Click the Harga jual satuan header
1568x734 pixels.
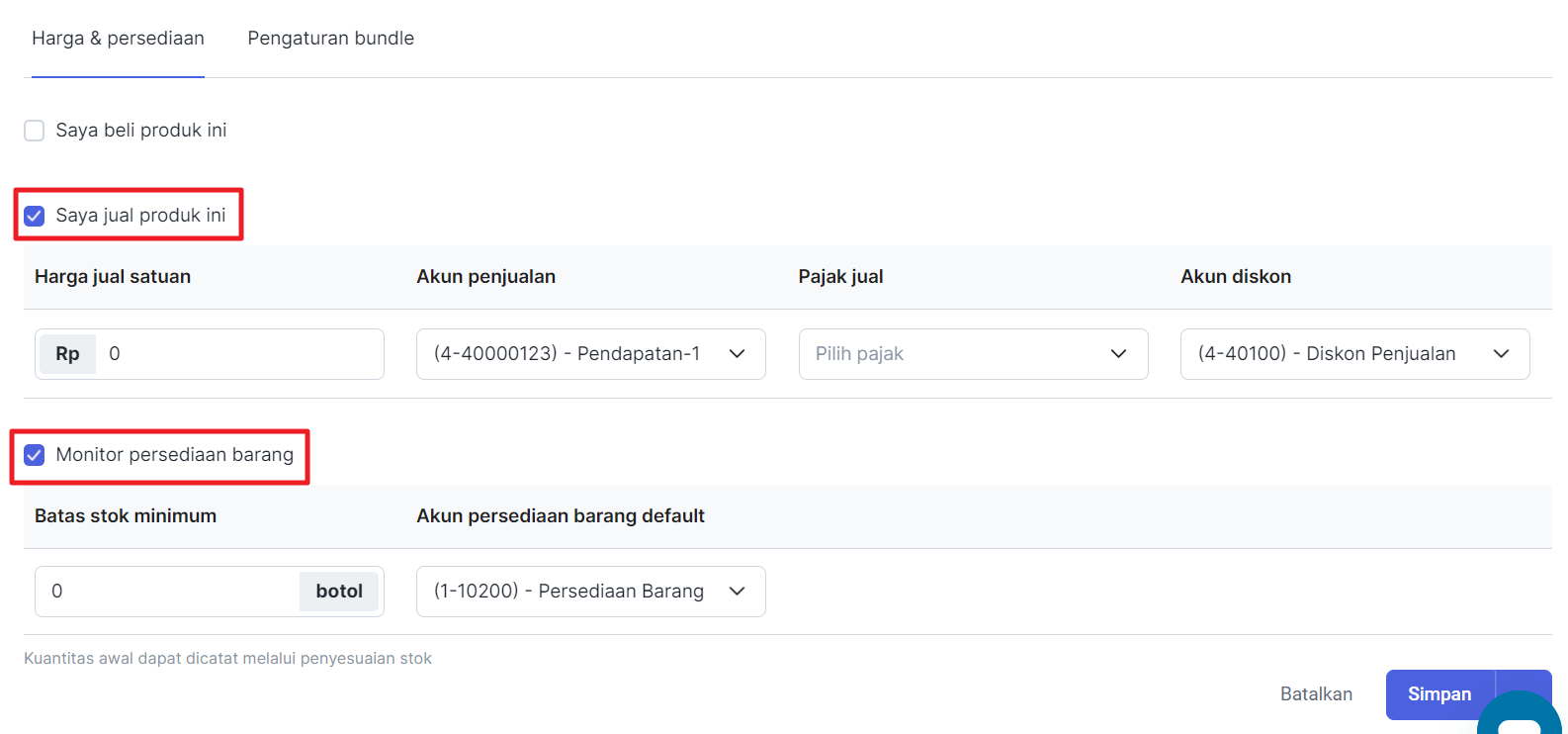coord(113,277)
